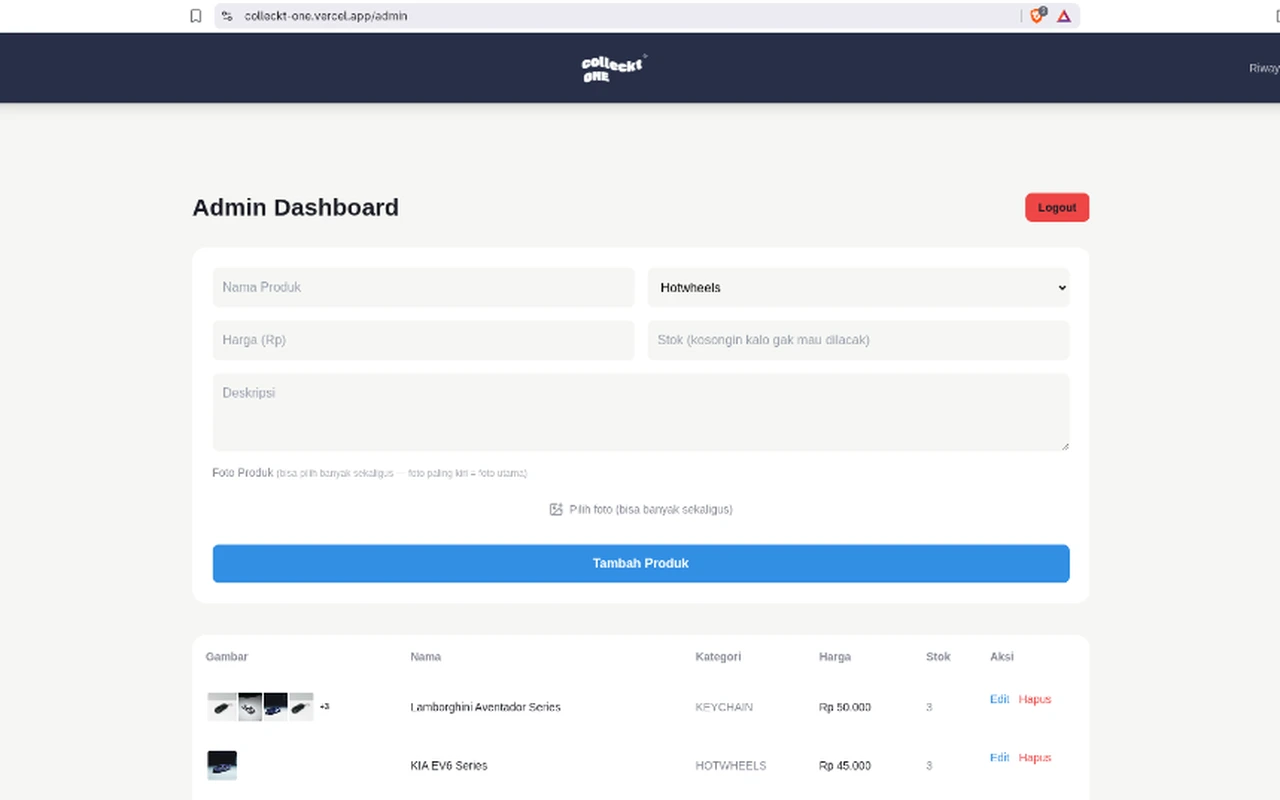Open the Hotwheels category dropdown
The image size is (1280, 800).
859,287
